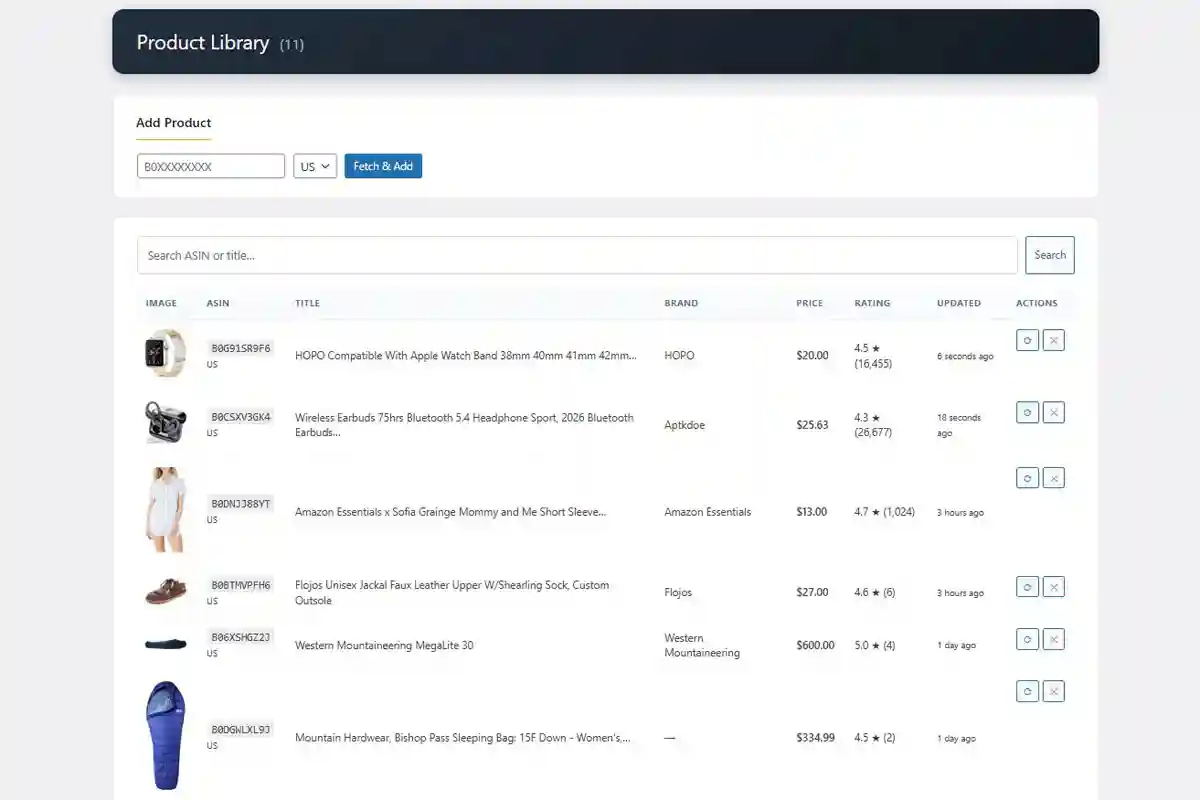Screen dimensions: 1200x800
Task: Click the Fetch & Add button
Action: 383,166
